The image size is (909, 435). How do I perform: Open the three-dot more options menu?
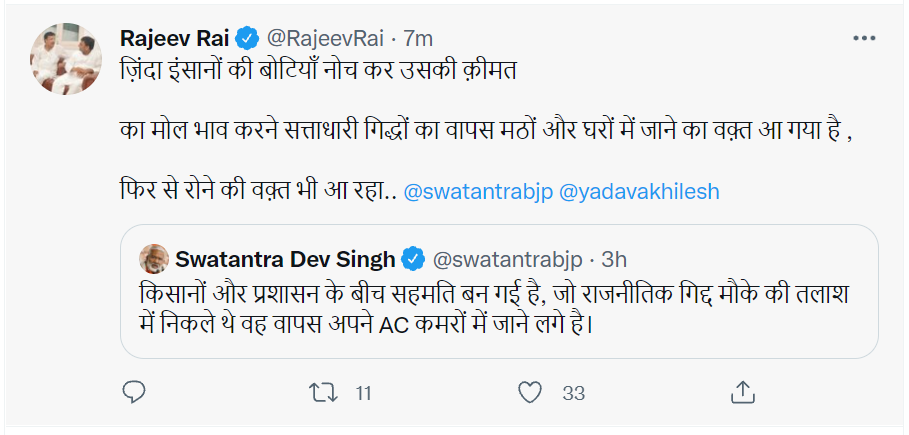point(864,38)
